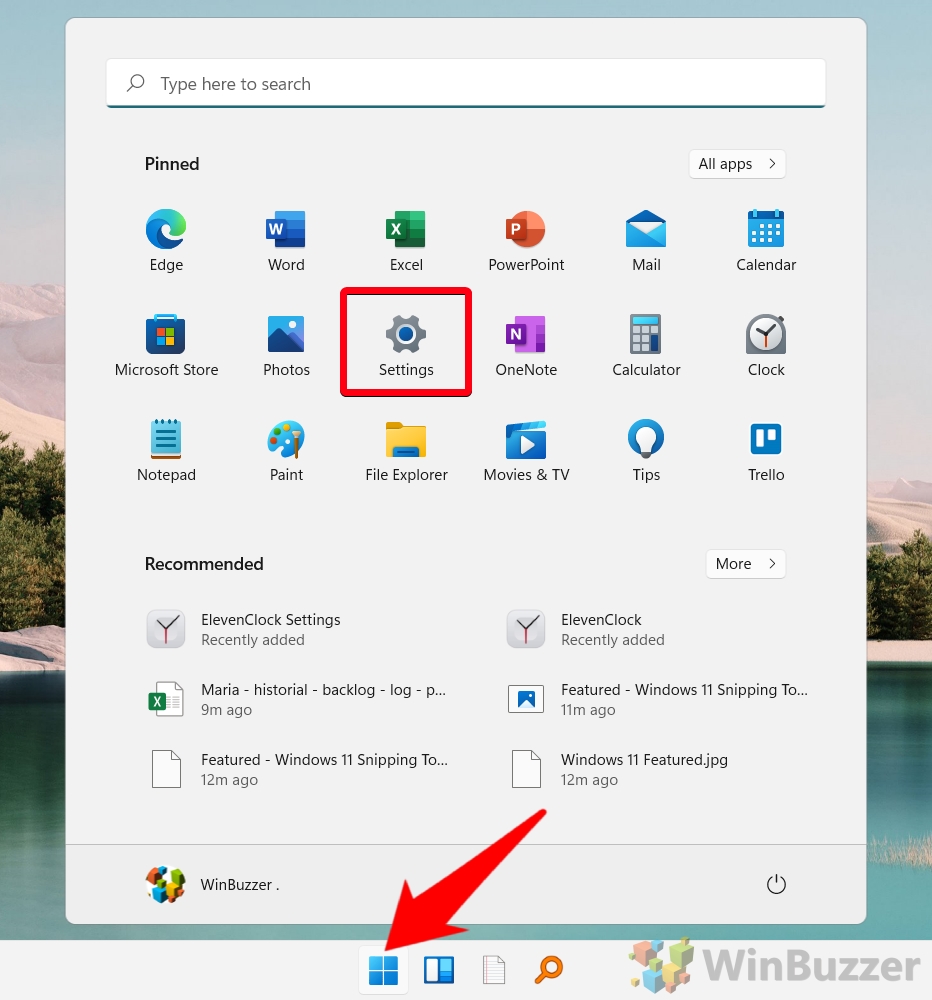Start PowerPoint from pinned apps
932x1000 pixels.
point(526,241)
